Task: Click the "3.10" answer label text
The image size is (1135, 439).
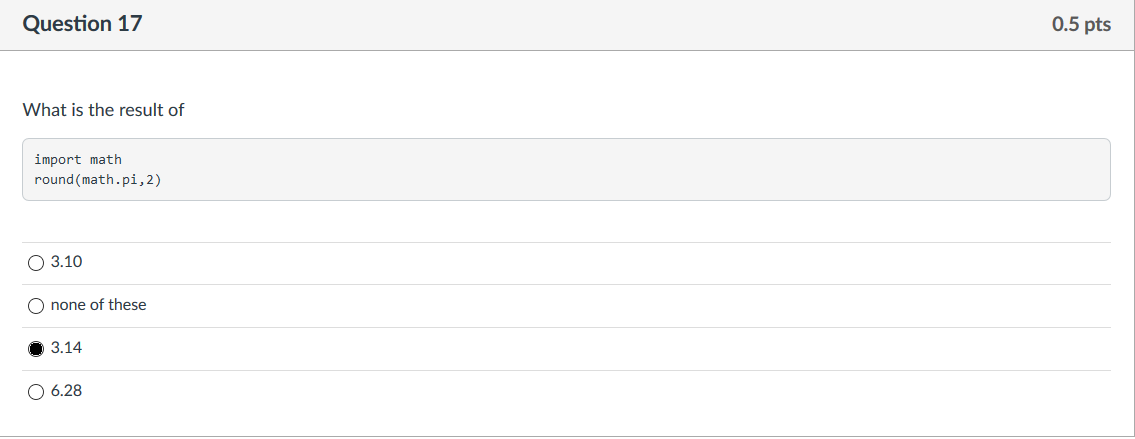Action: point(67,262)
